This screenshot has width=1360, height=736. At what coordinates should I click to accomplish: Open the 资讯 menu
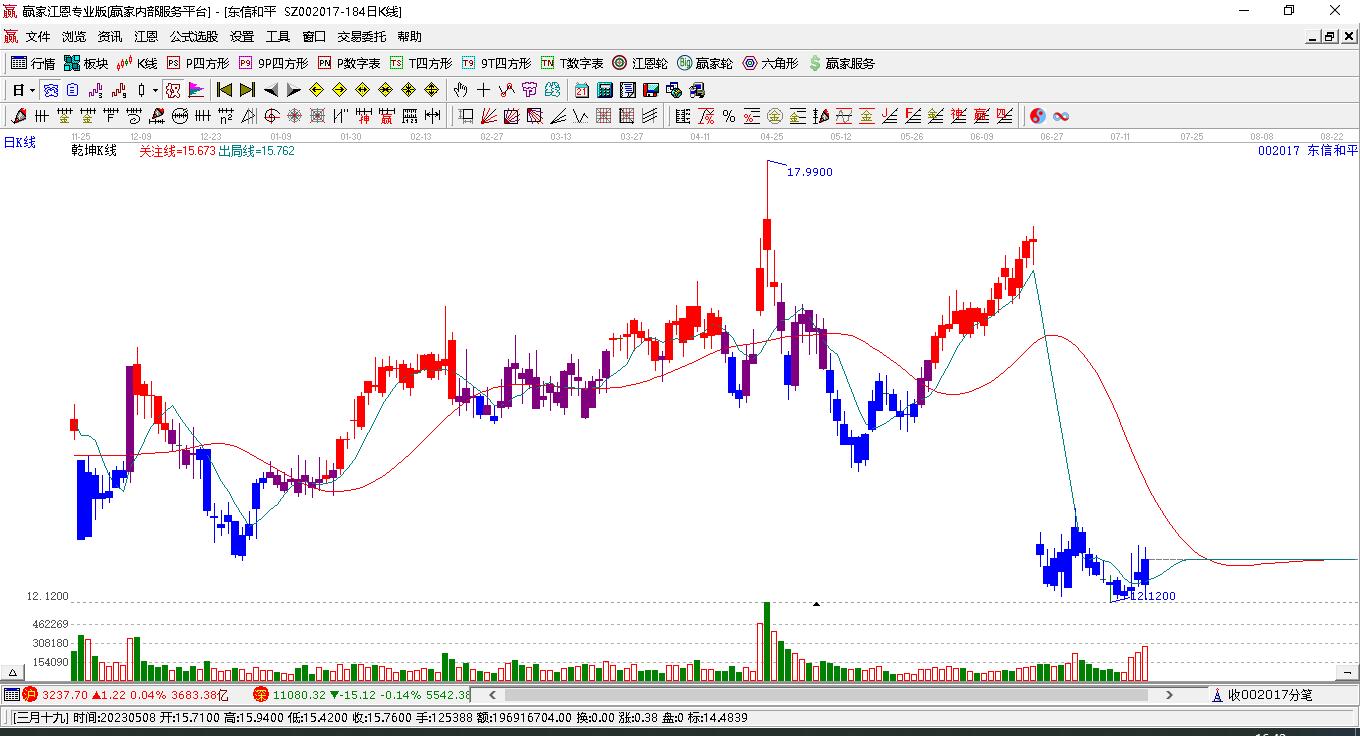110,37
